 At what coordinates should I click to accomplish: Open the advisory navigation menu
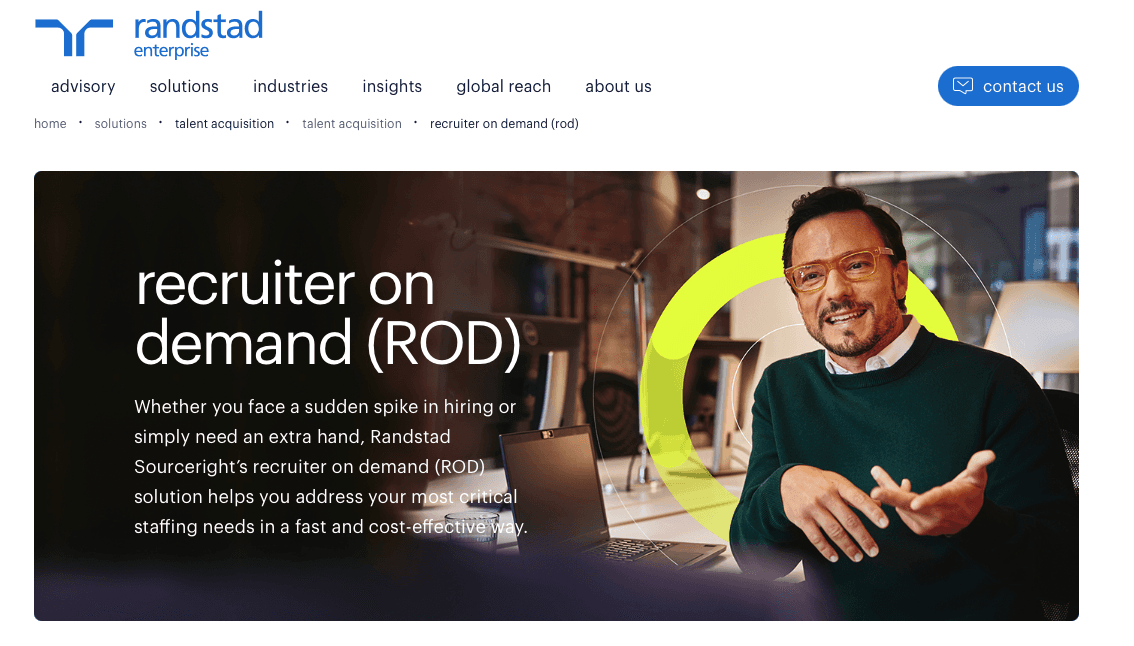[x=83, y=87]
